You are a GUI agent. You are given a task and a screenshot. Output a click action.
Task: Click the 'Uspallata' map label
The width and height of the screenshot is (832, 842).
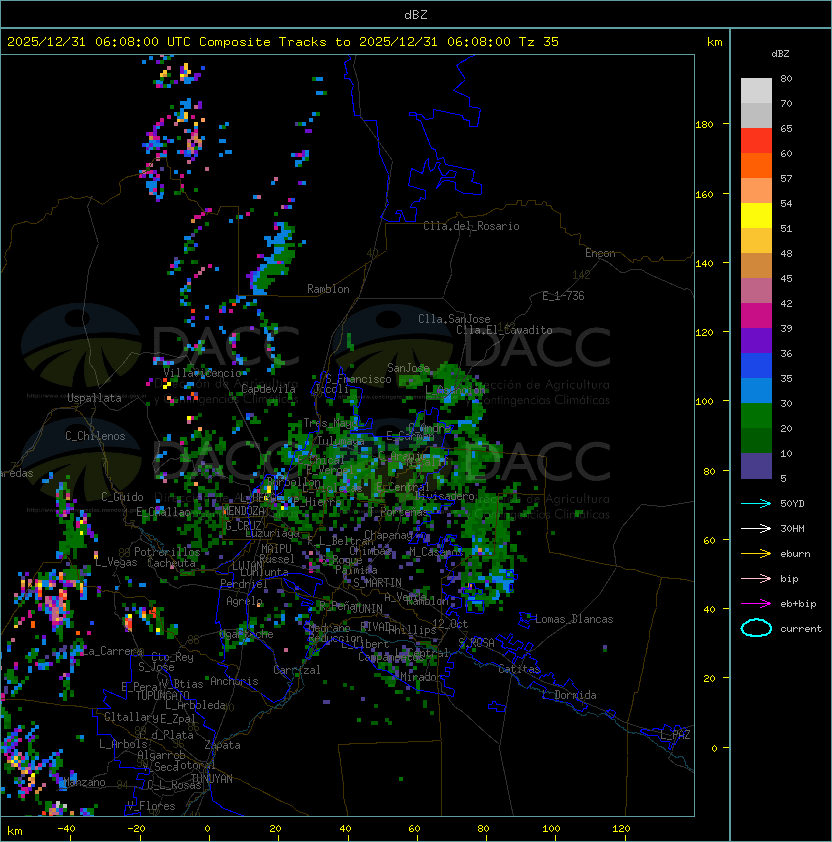[x=95, y=398]
